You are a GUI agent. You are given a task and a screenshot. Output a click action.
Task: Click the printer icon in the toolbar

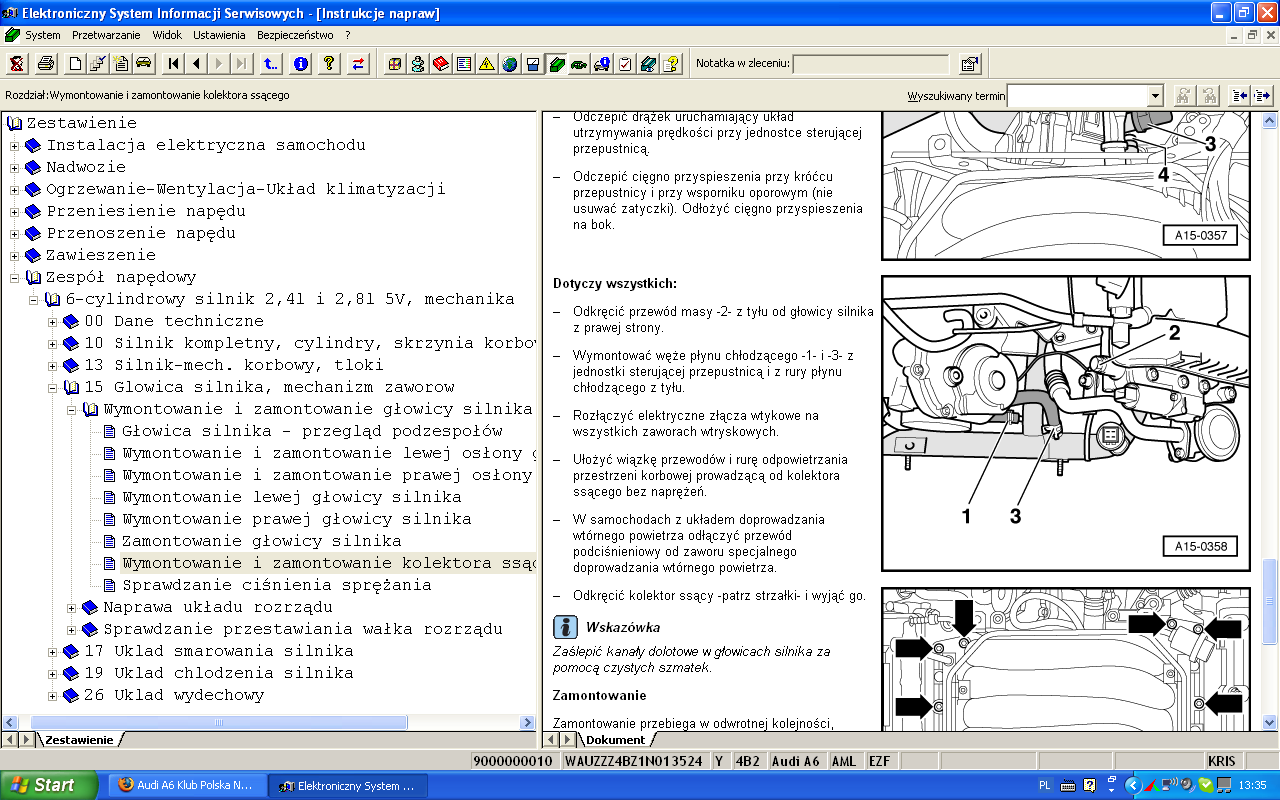(x=46, y=64)
